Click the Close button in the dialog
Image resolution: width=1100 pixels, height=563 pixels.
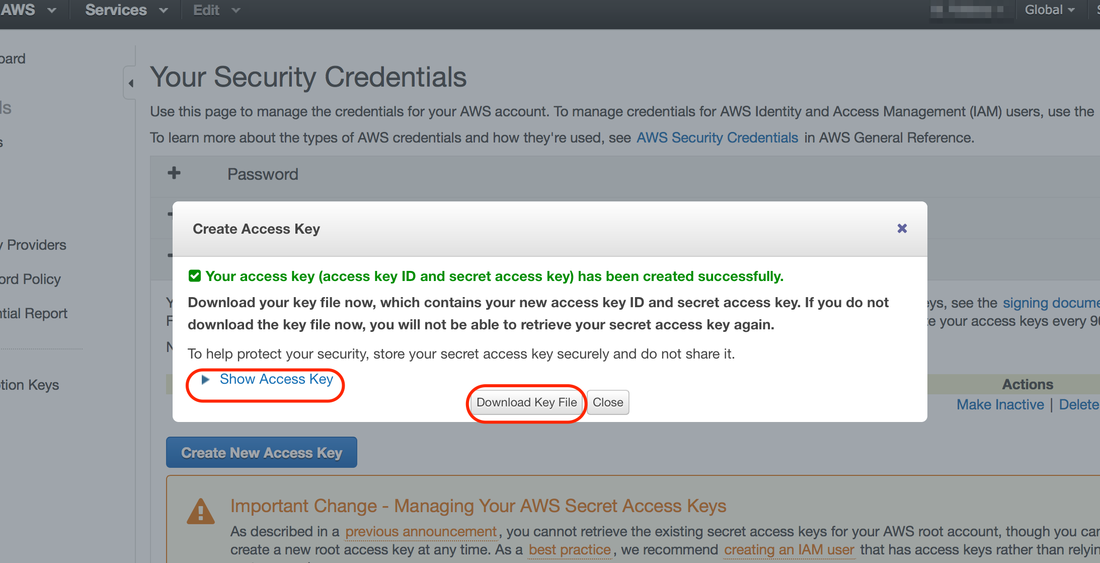(608, 402)
